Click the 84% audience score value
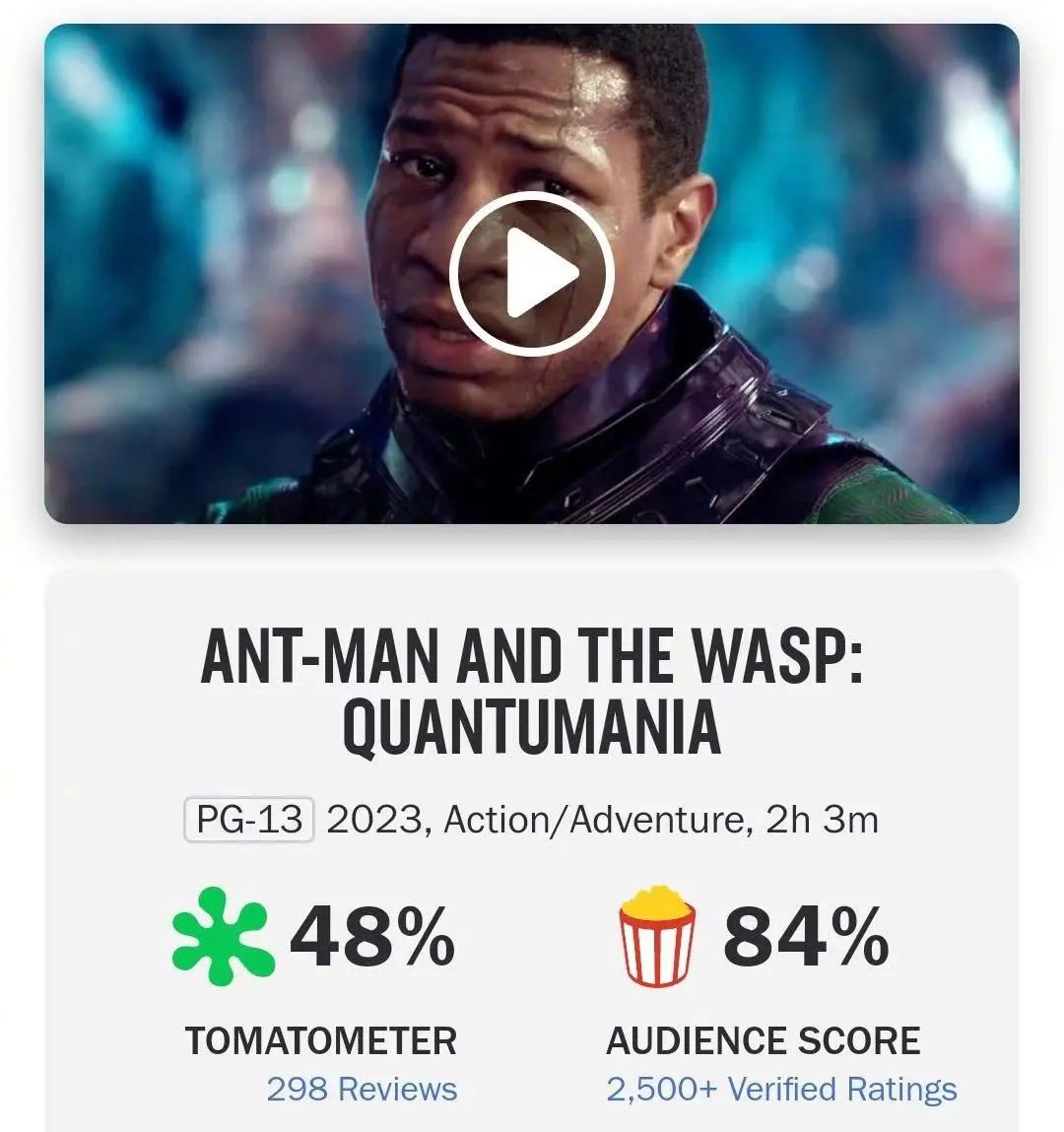Screen dimensions: 1064x1132 coord(806,938)
